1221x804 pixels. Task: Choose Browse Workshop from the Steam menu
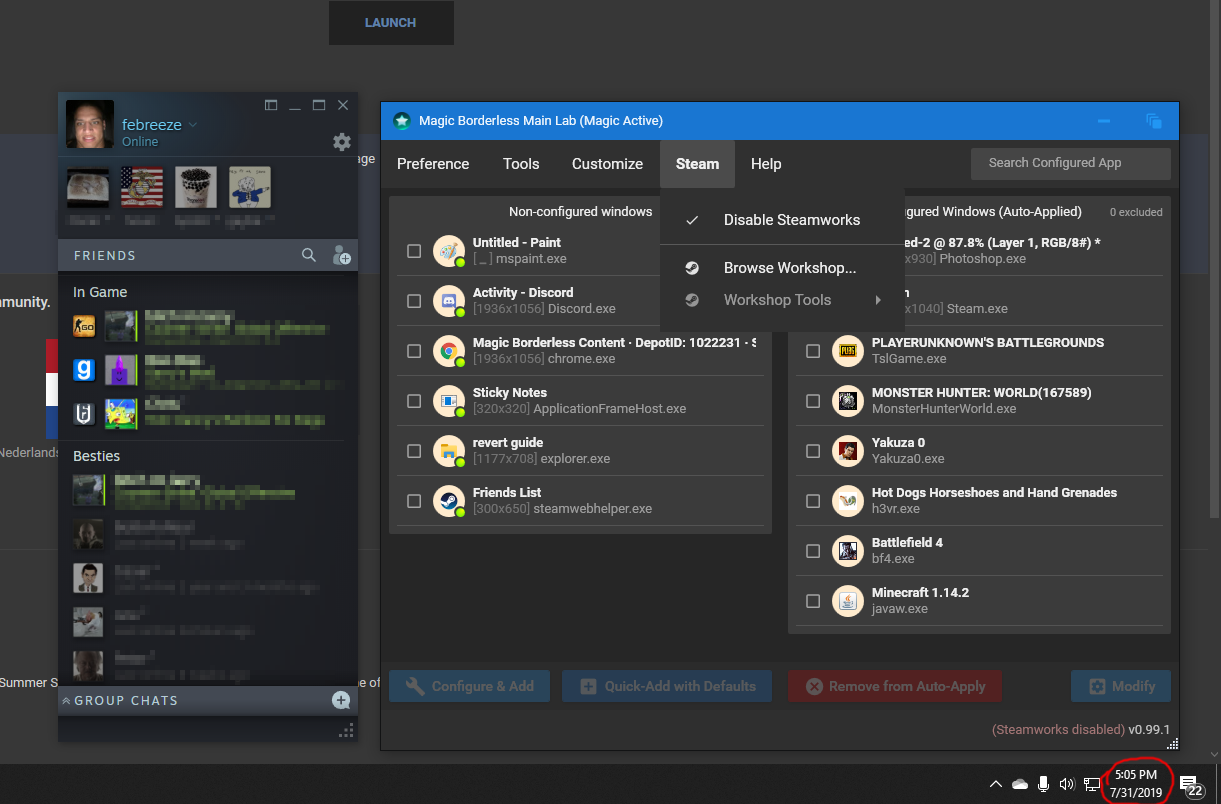point(782,268)
